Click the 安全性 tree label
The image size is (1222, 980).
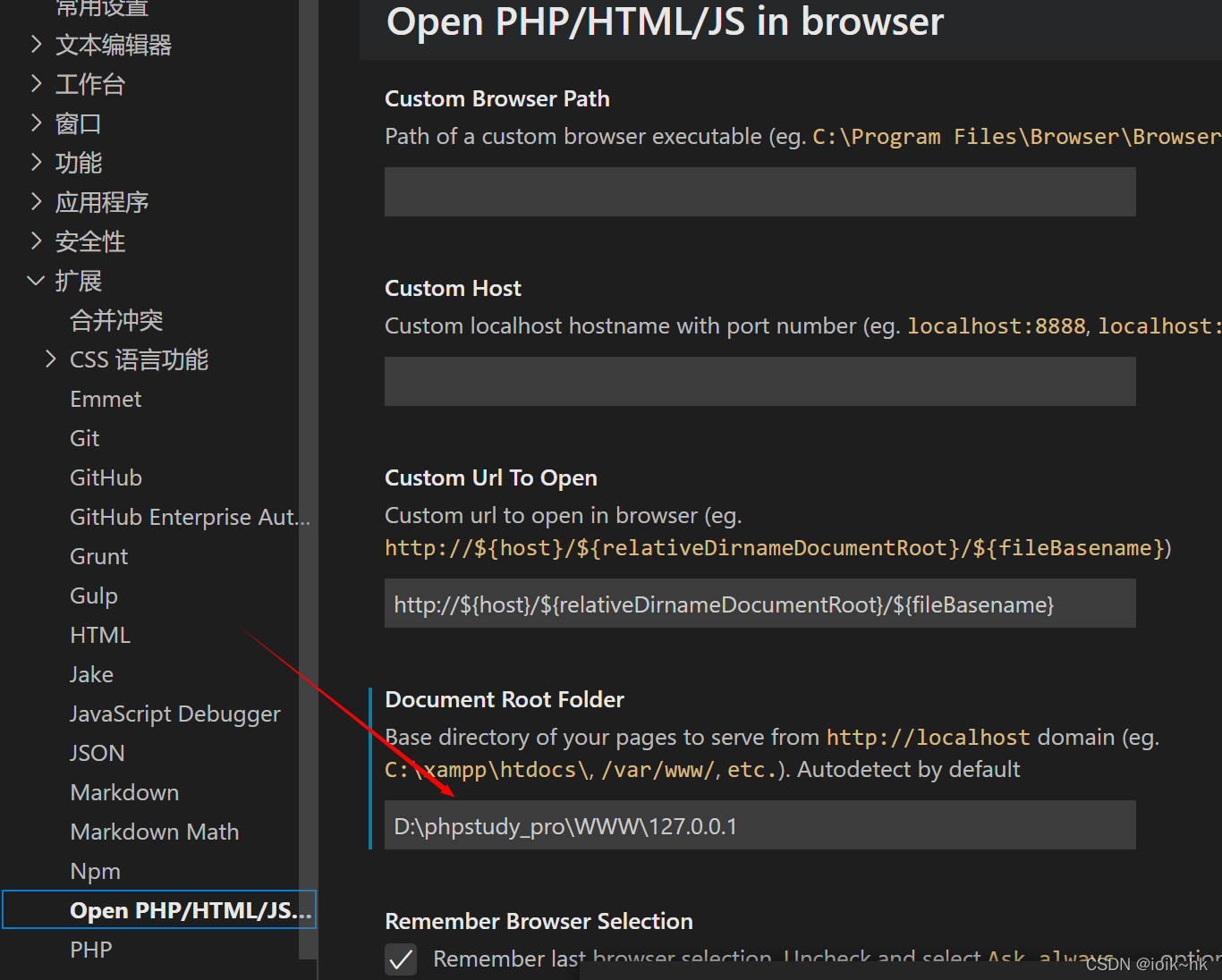coord(90,241)
